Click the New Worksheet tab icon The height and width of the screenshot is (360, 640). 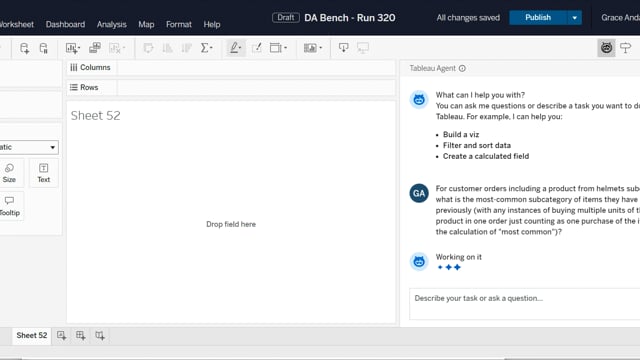[61, 336]
